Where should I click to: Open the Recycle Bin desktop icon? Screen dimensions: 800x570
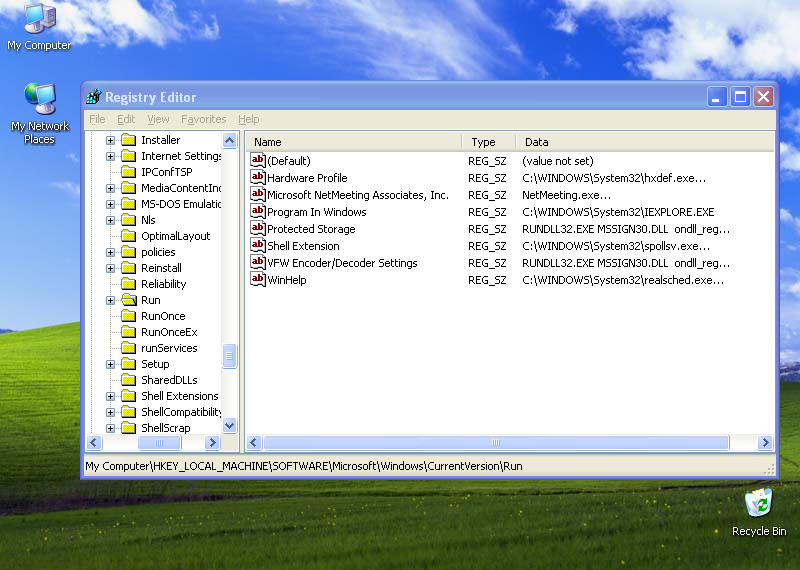click(x=759, y=512)
